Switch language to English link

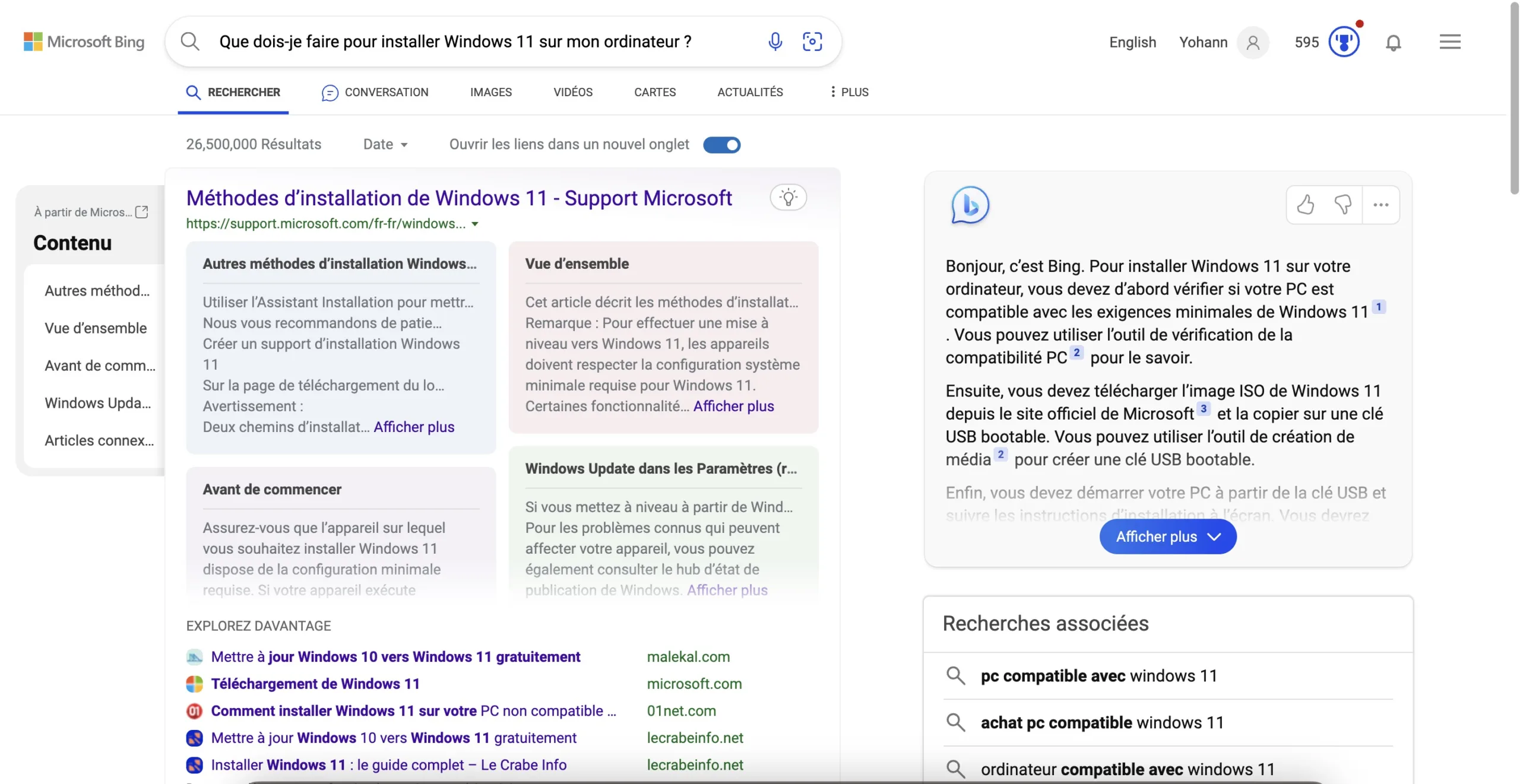point(1132,42)
